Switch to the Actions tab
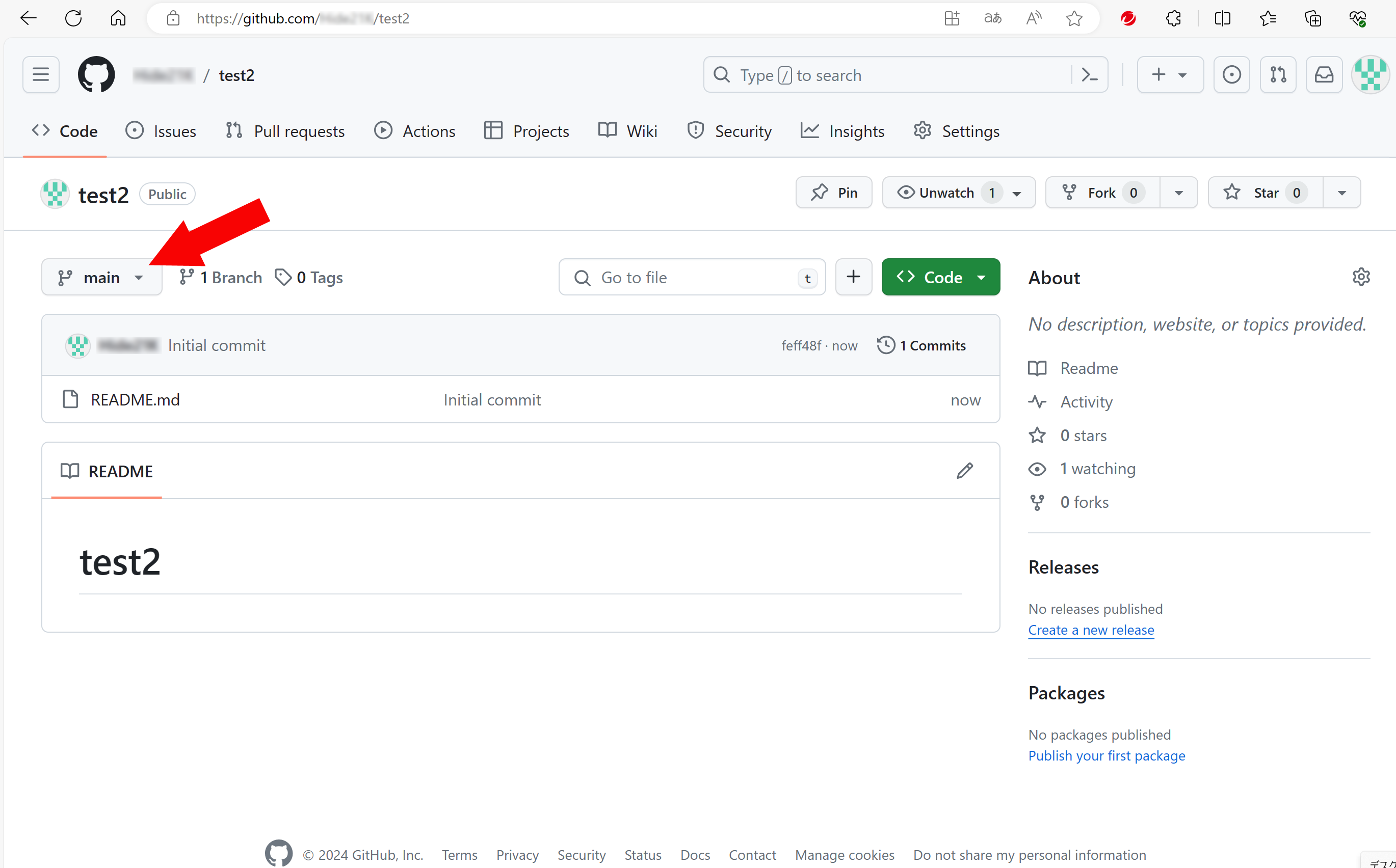 pyautogui.click(x=414, y=130)
